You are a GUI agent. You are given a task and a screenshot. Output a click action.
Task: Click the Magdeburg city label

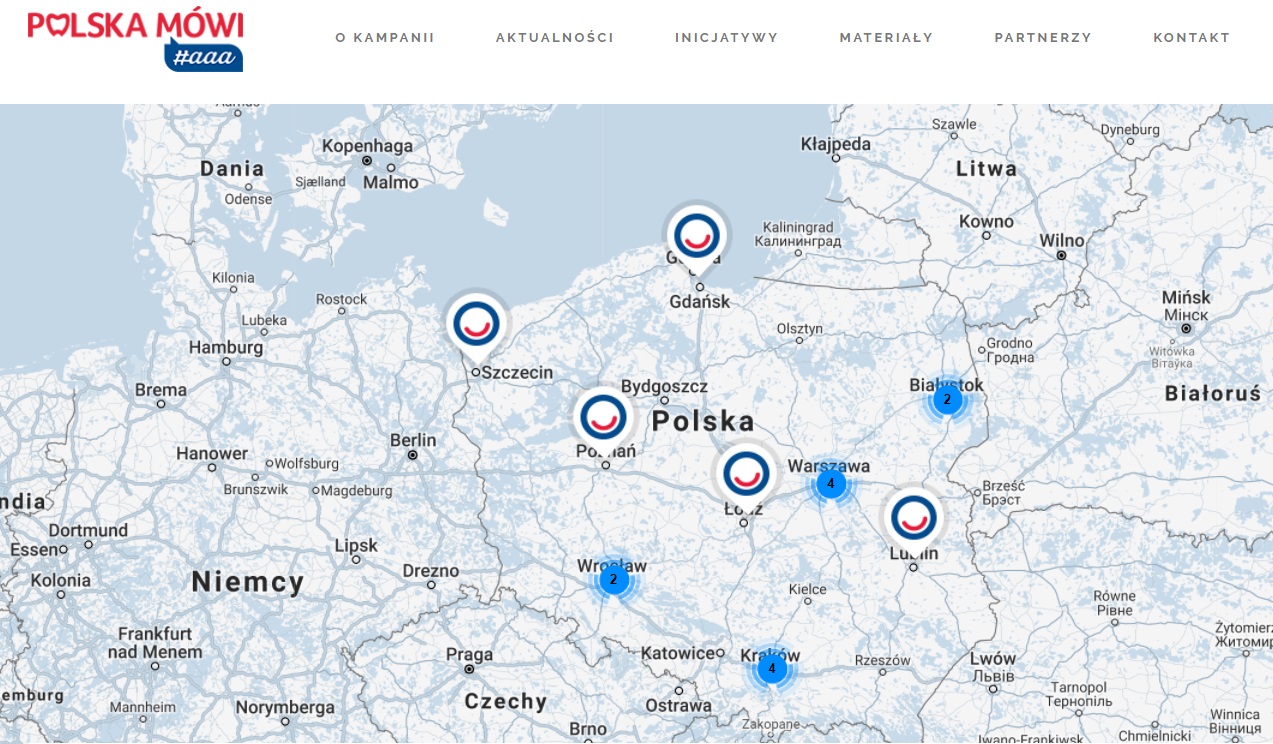[357, 490]
